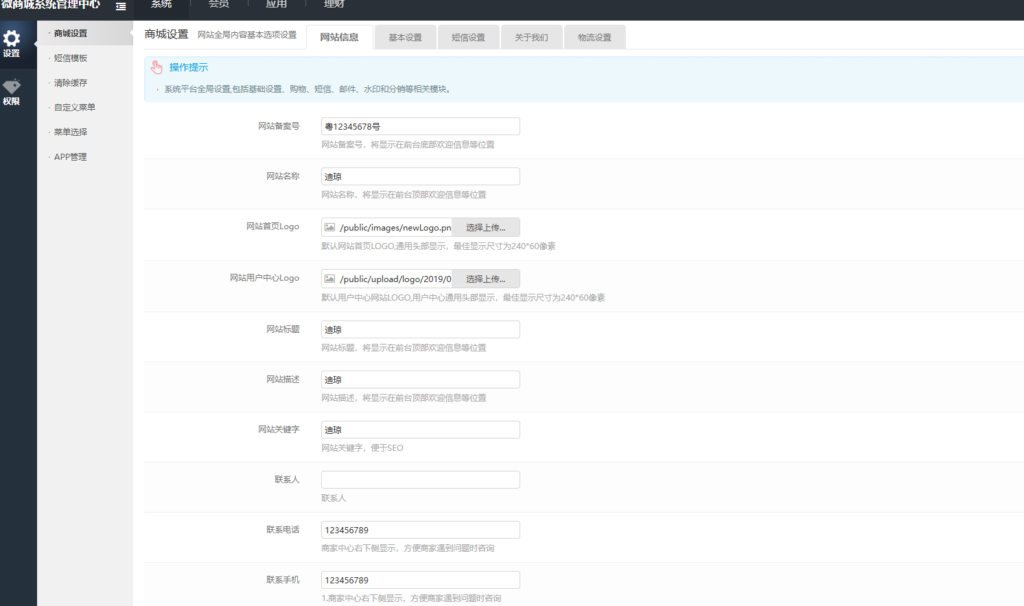Click 选择上传 button for 网站首页Logo
This screenshot has width=1024, height=606.
[x=486, y=227]
